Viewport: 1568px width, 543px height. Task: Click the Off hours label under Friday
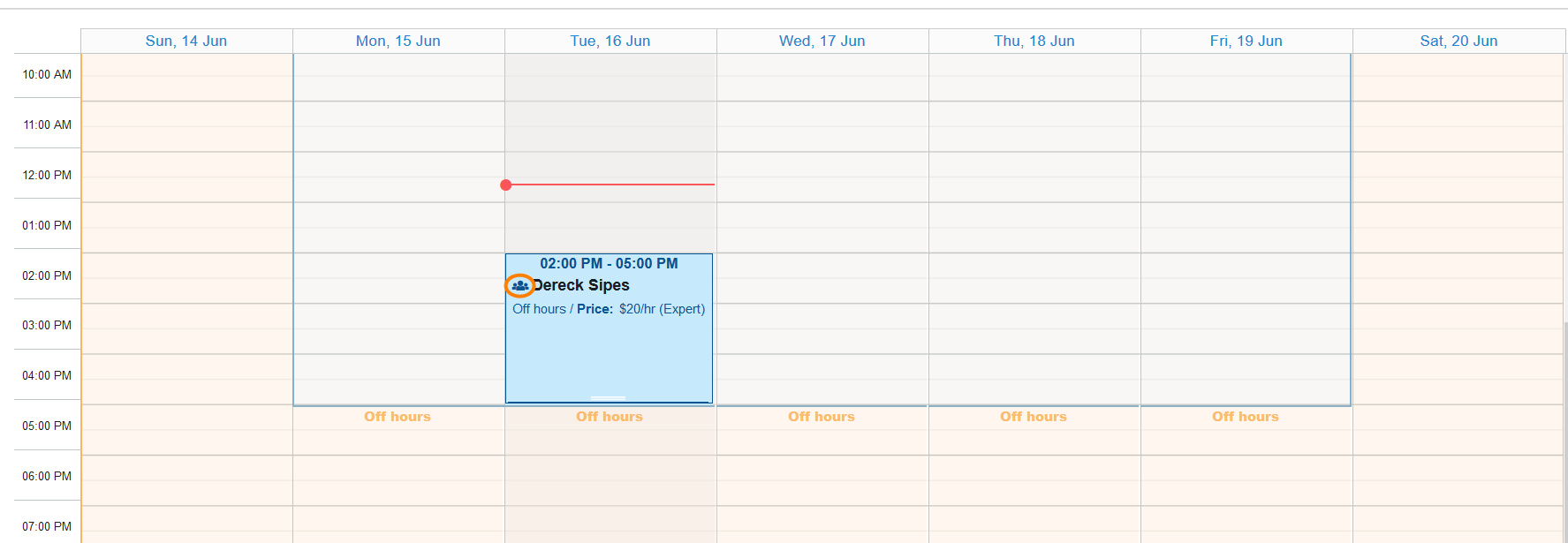point(1246,417)
